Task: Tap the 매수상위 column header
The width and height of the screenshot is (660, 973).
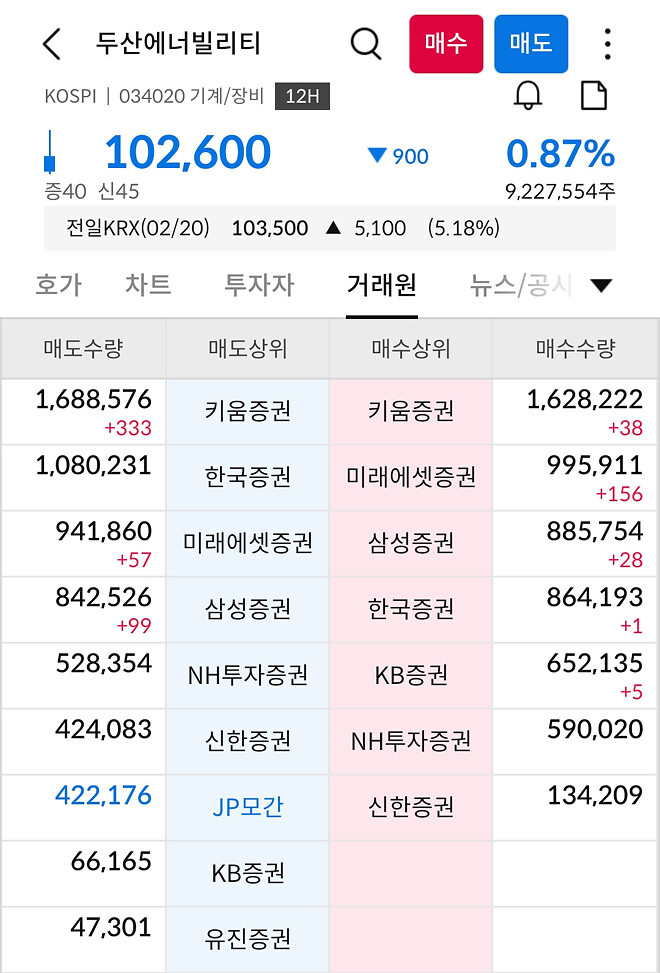Action: [411, 349]
